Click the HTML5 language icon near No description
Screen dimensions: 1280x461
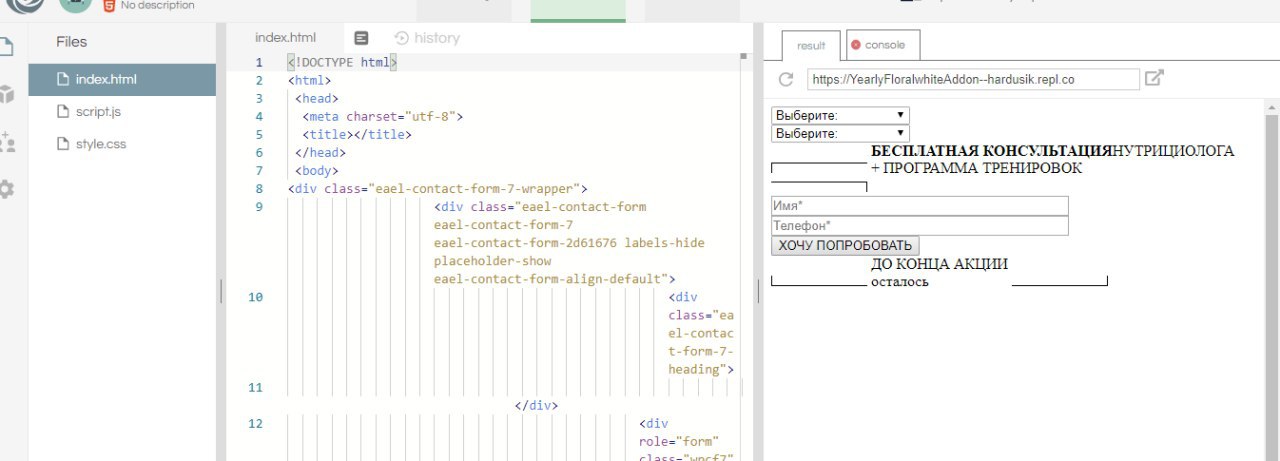pos(108,5)
